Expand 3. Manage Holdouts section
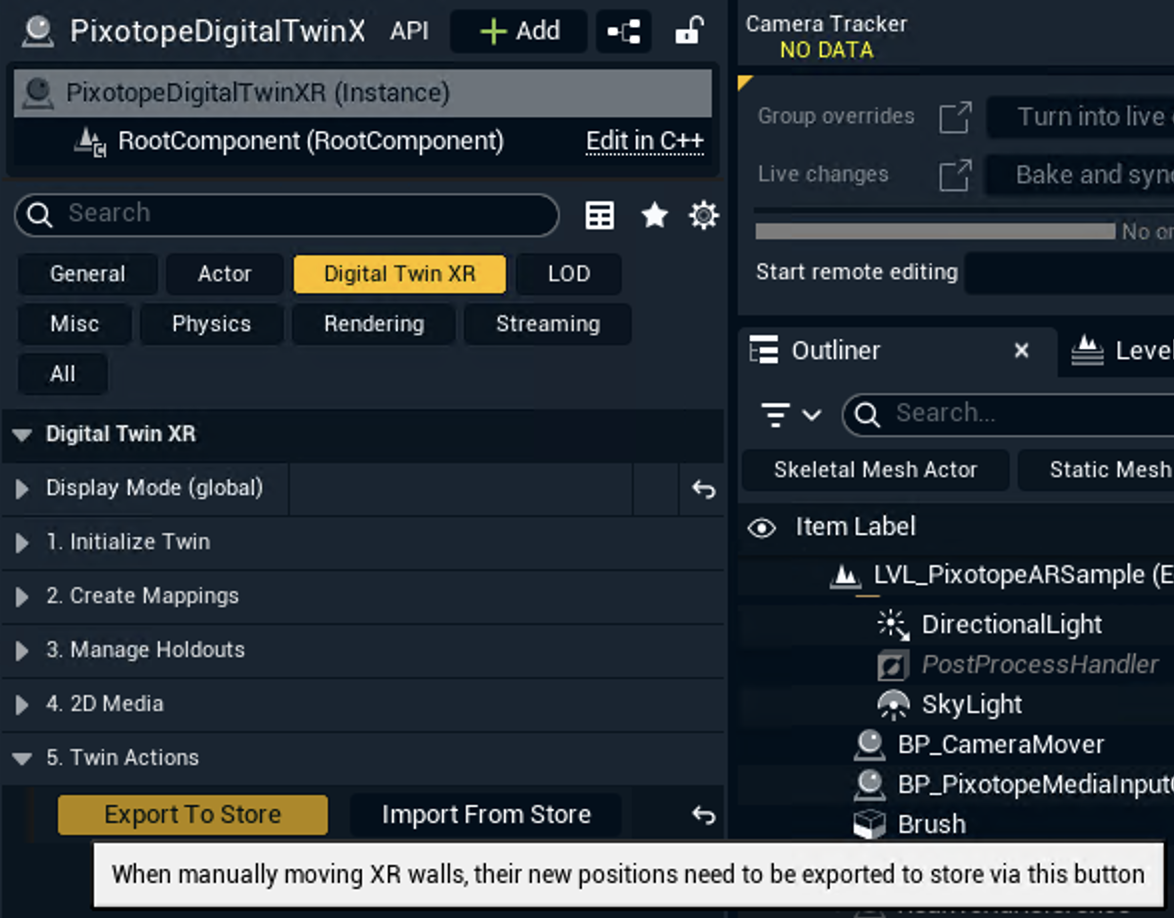 pos(22,651)
